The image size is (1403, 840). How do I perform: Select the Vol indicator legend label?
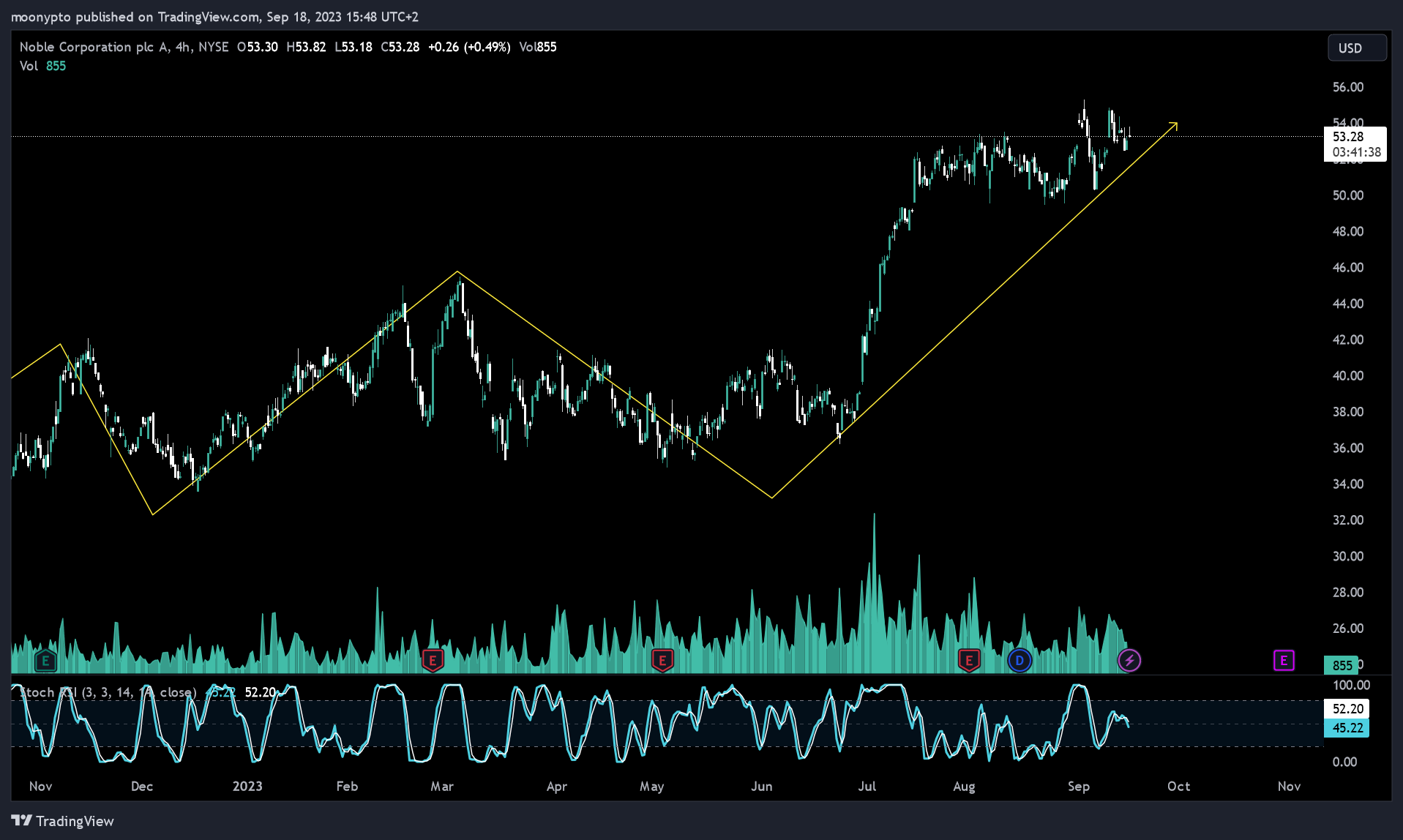pos(29,66)
